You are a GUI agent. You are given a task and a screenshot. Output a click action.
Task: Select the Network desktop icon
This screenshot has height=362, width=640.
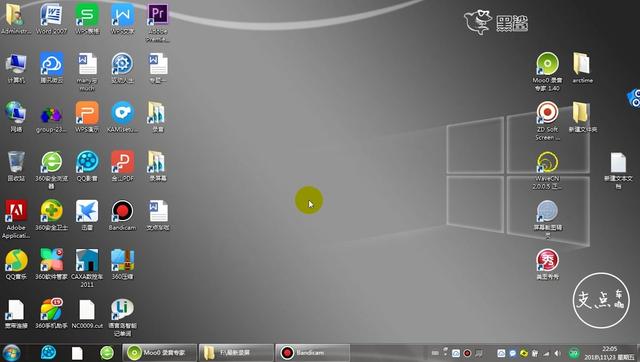click(16, 116)
